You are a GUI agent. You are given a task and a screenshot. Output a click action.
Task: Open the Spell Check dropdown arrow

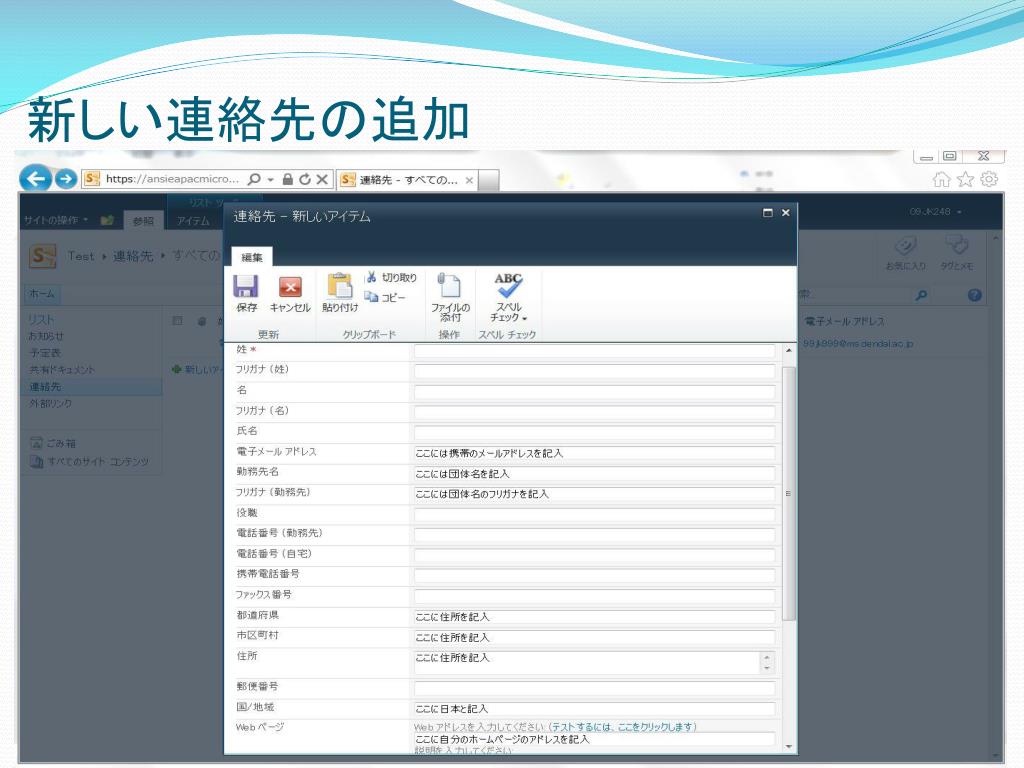524,319
